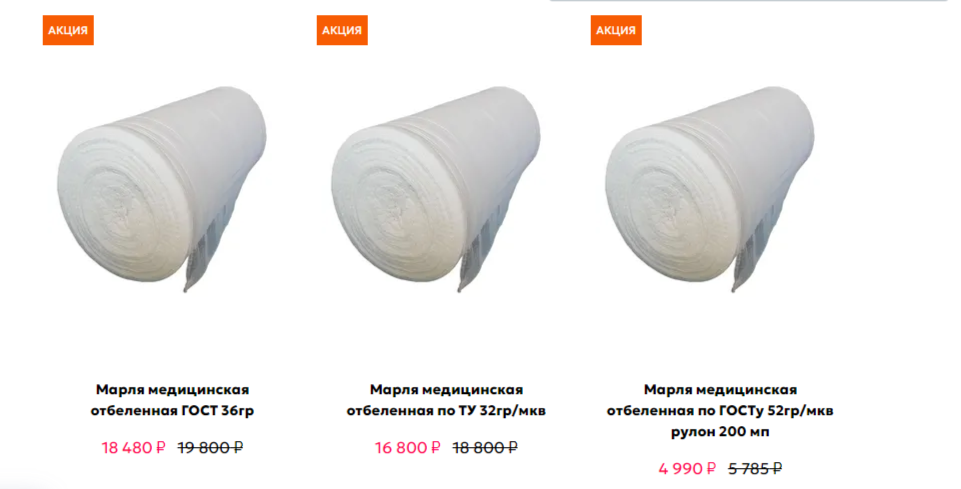This screenshot has width=961, height=489.
Task: Click the crossed-out 18 800 ₽ price
Action: pos(485,448)
